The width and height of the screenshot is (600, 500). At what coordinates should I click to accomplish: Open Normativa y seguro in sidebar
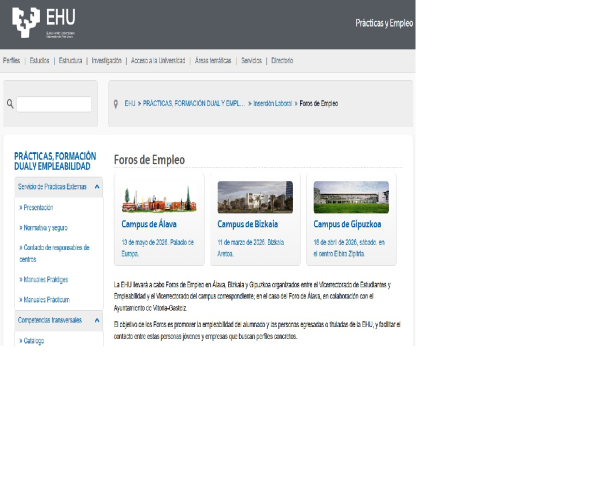[x=45, y=228]
